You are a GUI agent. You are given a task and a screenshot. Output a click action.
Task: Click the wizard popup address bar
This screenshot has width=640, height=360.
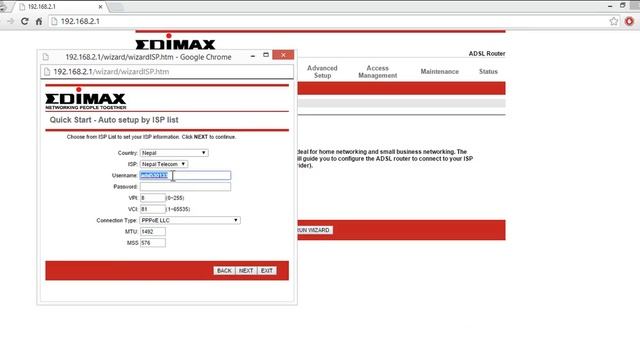click(167, 72)
